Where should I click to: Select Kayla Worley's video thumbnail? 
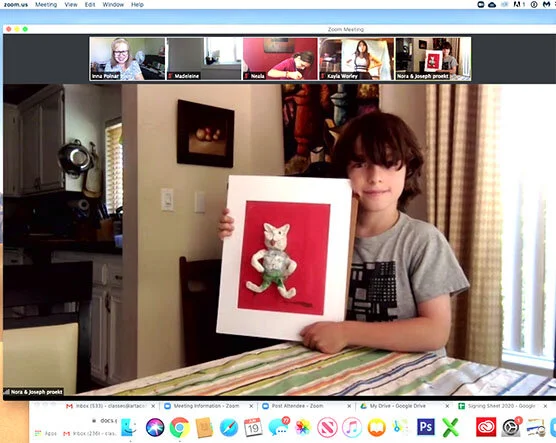pyautogui.click(x=356, y=59)
